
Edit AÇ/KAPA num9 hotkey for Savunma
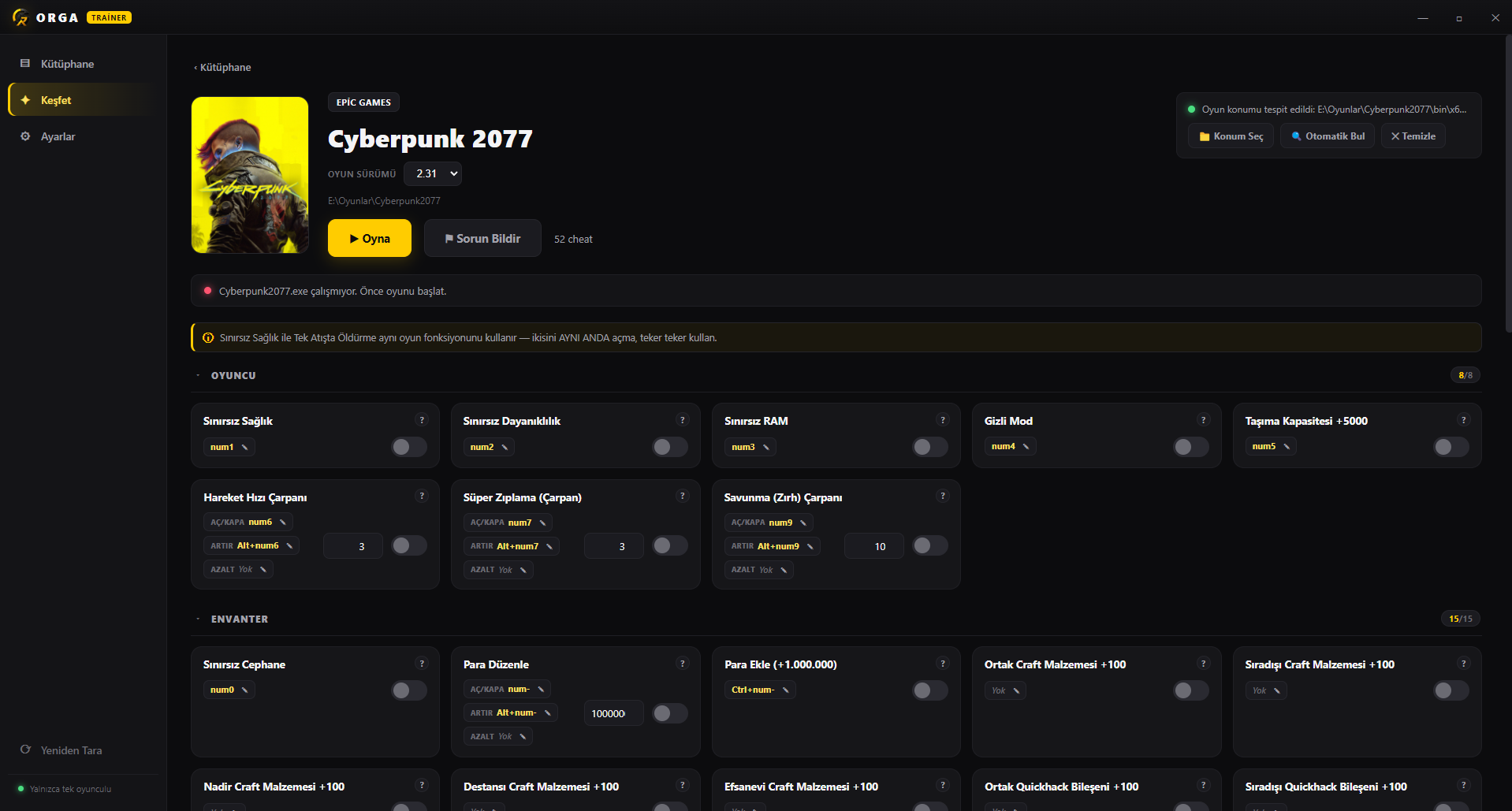[x=804, y=523]
